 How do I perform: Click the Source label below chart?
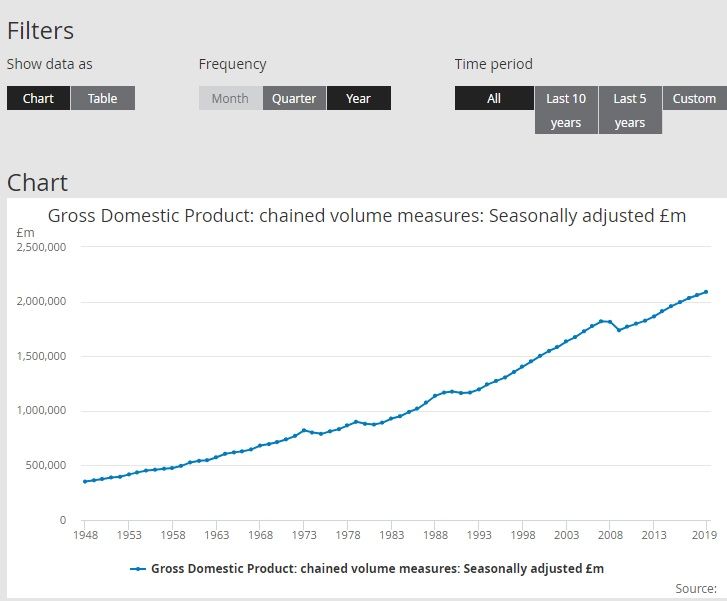pos(696,588)
